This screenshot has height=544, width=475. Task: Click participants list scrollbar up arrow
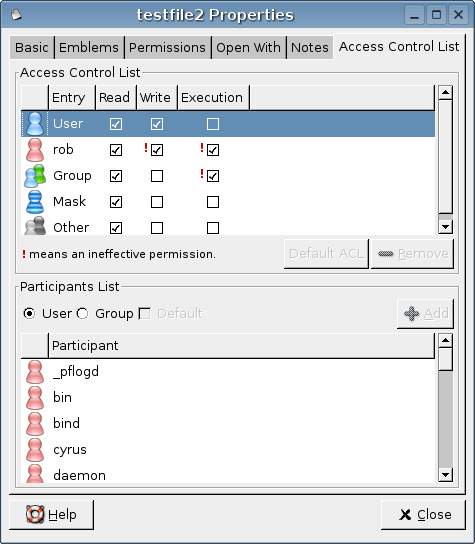point(445,341)
